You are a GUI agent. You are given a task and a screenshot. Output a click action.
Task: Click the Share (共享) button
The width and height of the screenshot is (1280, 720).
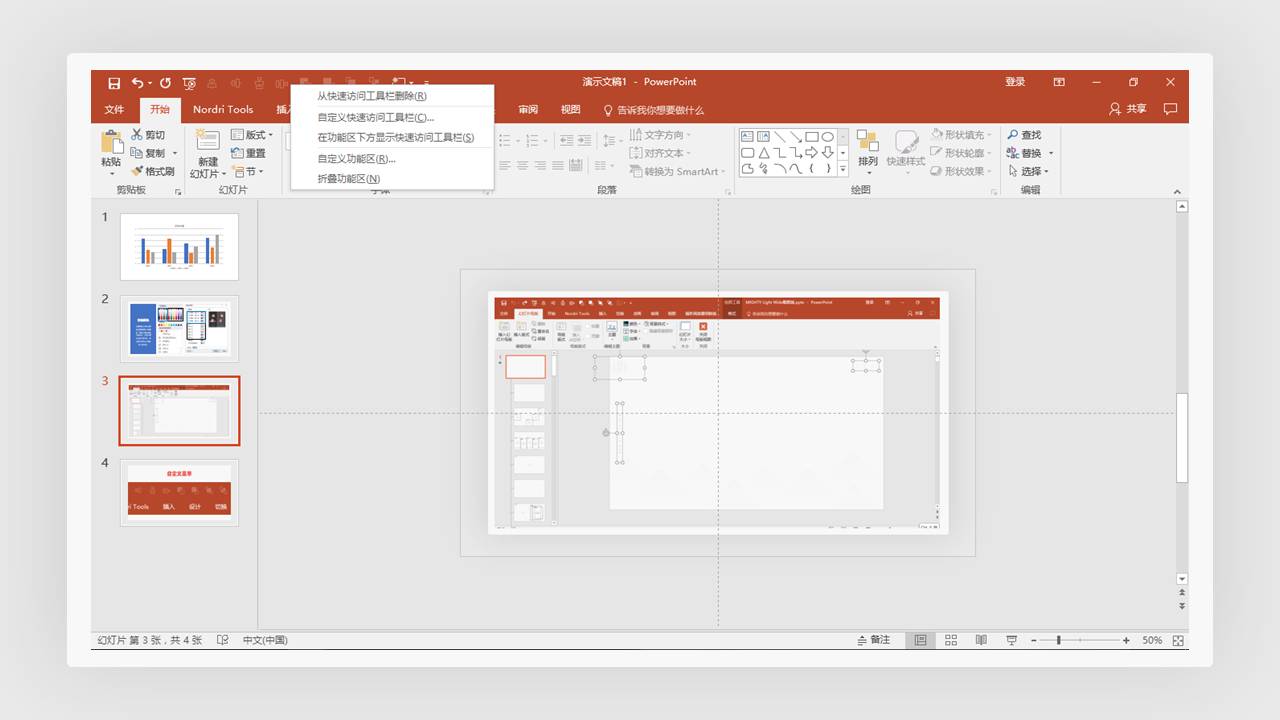click(x=1128, y=109)
